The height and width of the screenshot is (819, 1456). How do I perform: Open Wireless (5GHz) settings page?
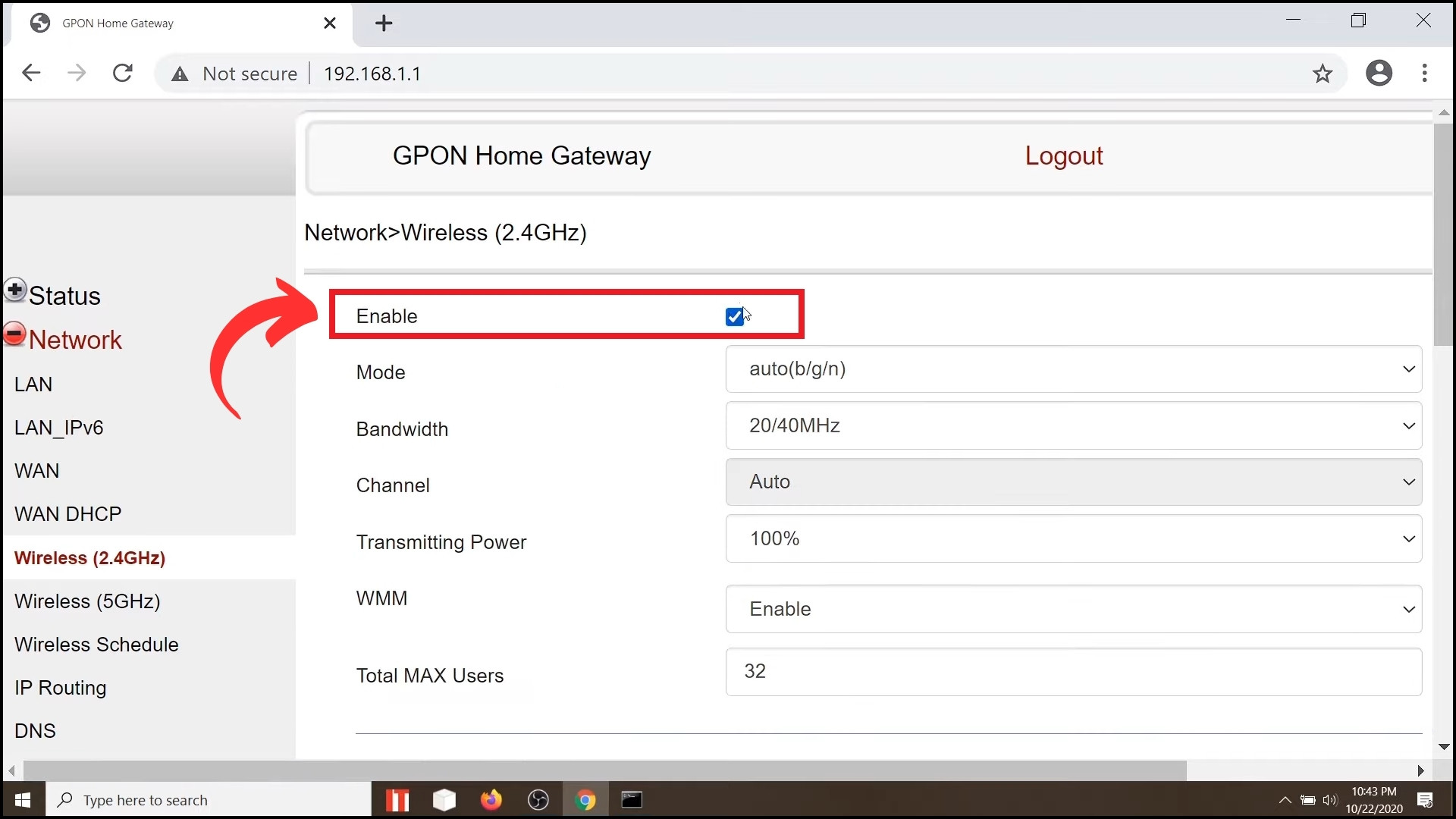click(x=87, y=601)
